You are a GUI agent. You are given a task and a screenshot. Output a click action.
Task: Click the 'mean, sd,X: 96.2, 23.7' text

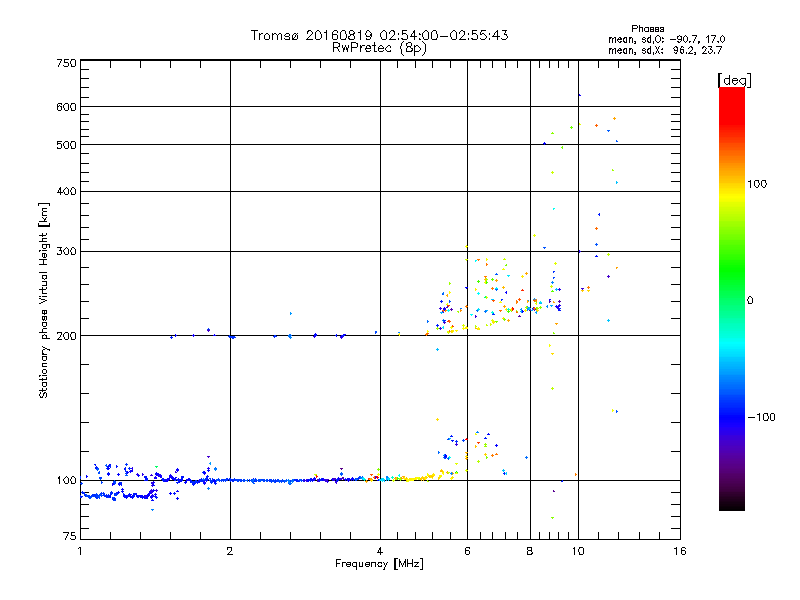coord(665,51)
